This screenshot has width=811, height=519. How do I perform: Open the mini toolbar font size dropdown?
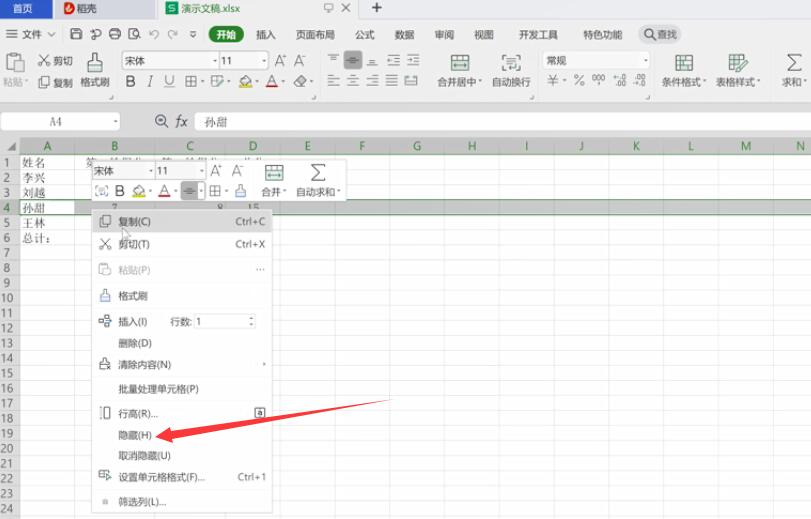(x=201, y=171)
